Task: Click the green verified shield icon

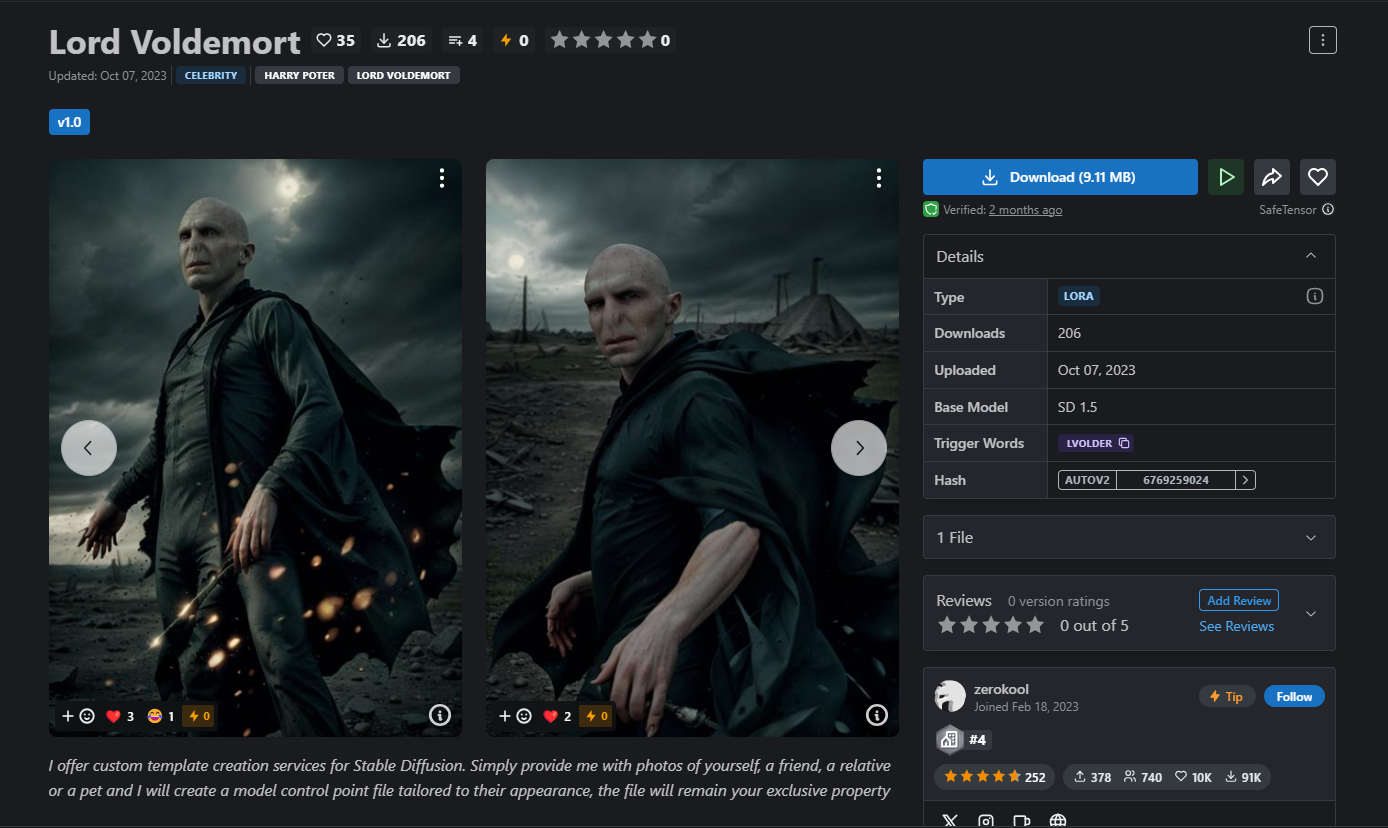Action: 931,210
